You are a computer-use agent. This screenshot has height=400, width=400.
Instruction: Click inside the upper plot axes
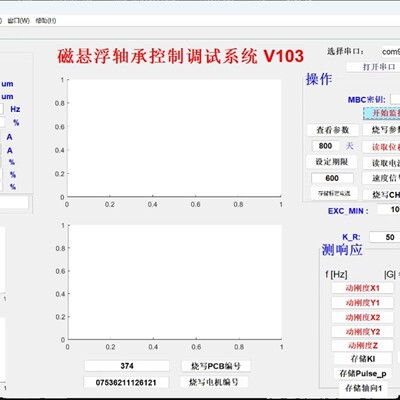point(174,138)
